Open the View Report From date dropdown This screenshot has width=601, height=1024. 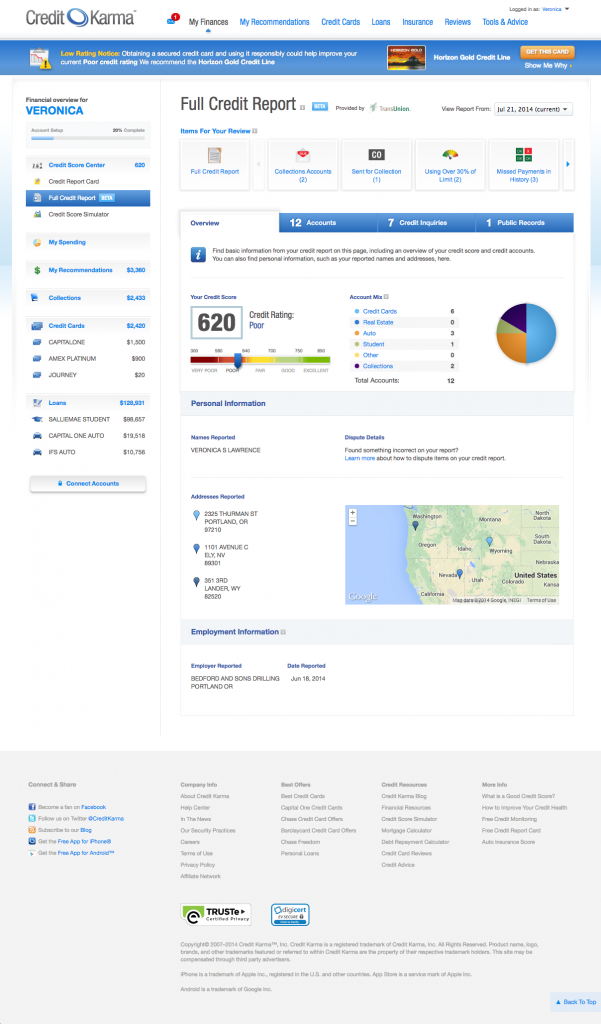pos(533,109)
